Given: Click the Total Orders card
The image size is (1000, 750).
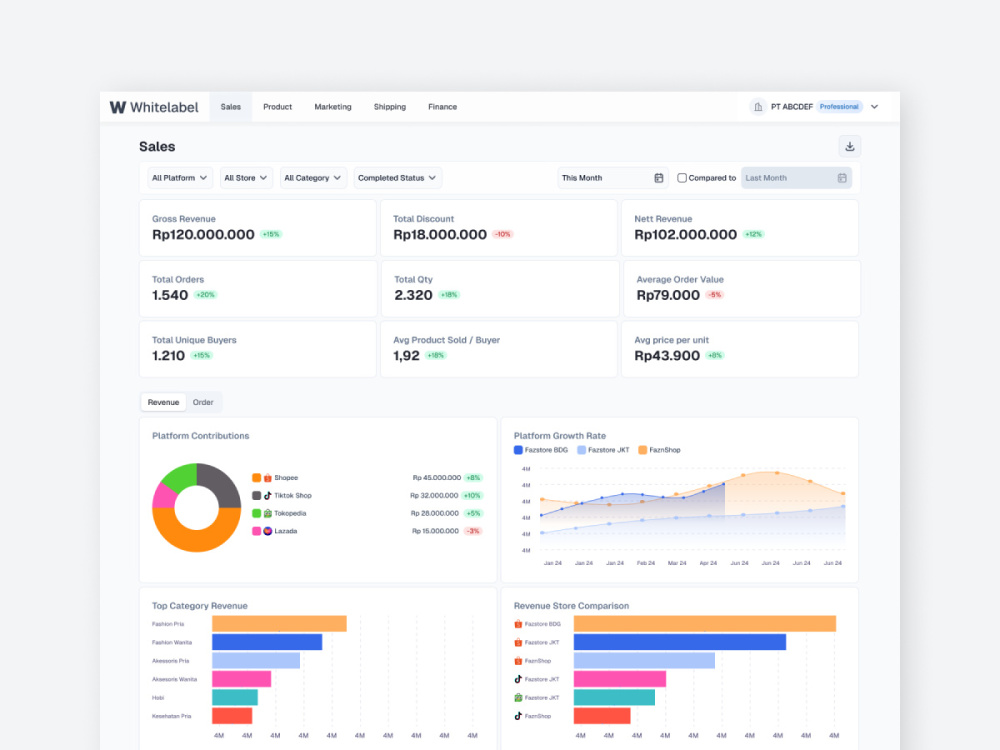Looking at the screenshot, I should [258, 288].
